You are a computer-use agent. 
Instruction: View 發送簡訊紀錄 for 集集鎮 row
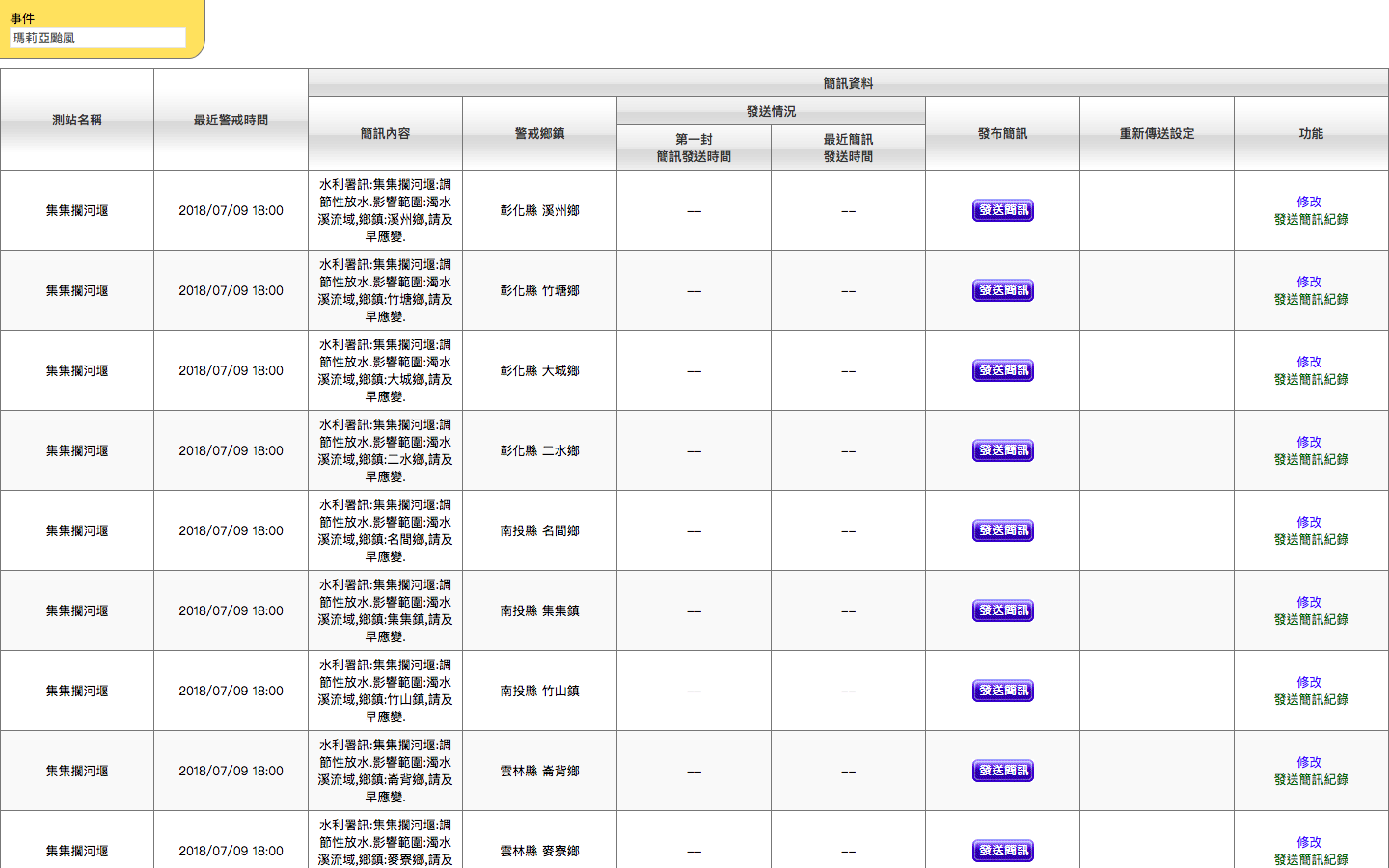pyautogui.click(x=1311, y=619)
